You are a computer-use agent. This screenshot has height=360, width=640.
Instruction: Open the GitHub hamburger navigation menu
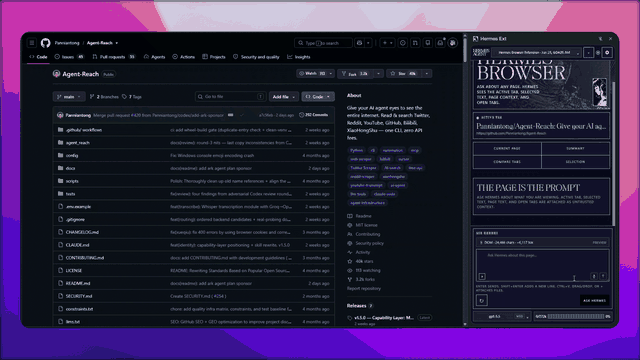click(32, 42)
